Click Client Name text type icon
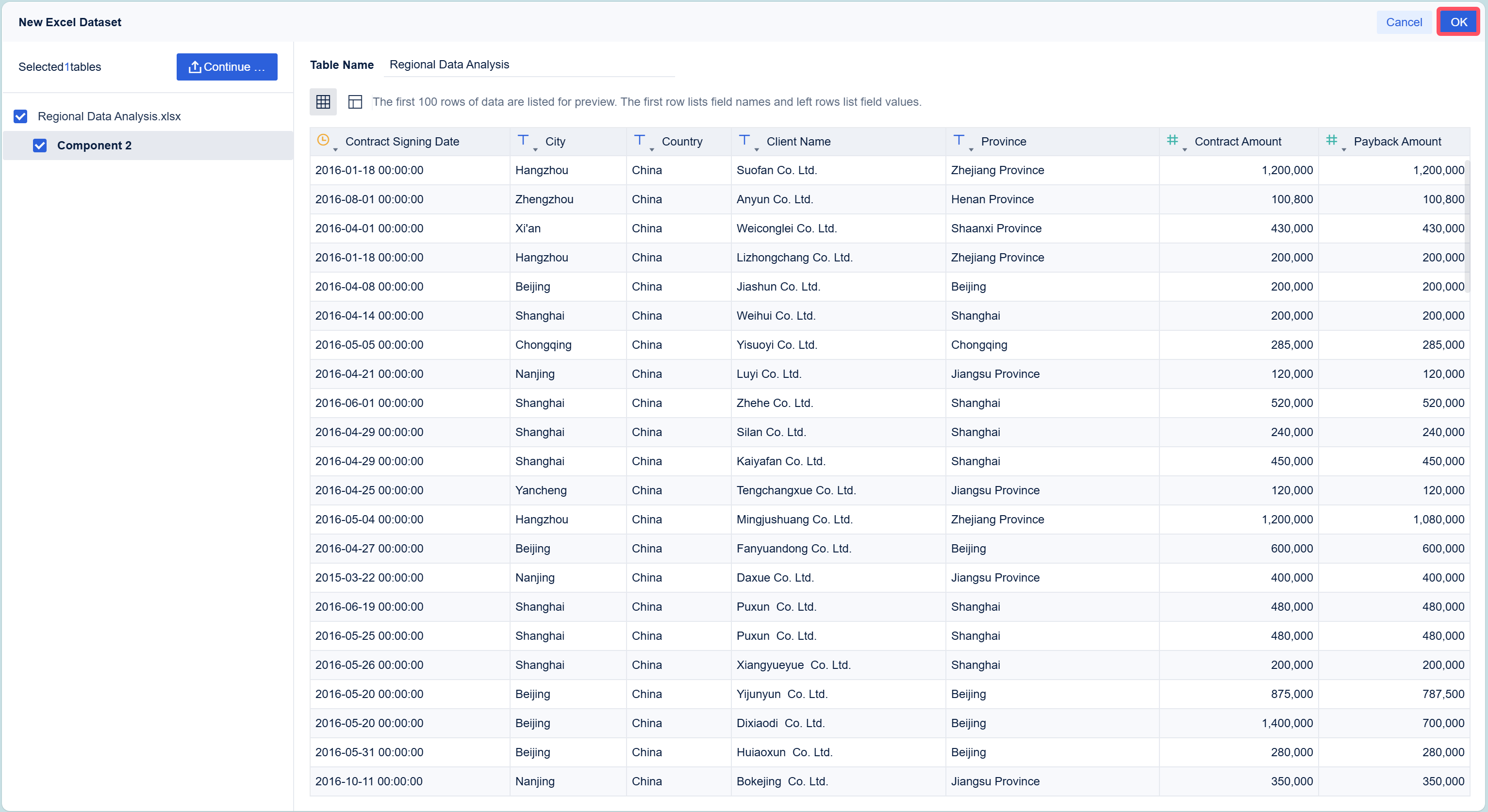The height and width of the screenshot is (812, 1488). (x=744, y=140)
